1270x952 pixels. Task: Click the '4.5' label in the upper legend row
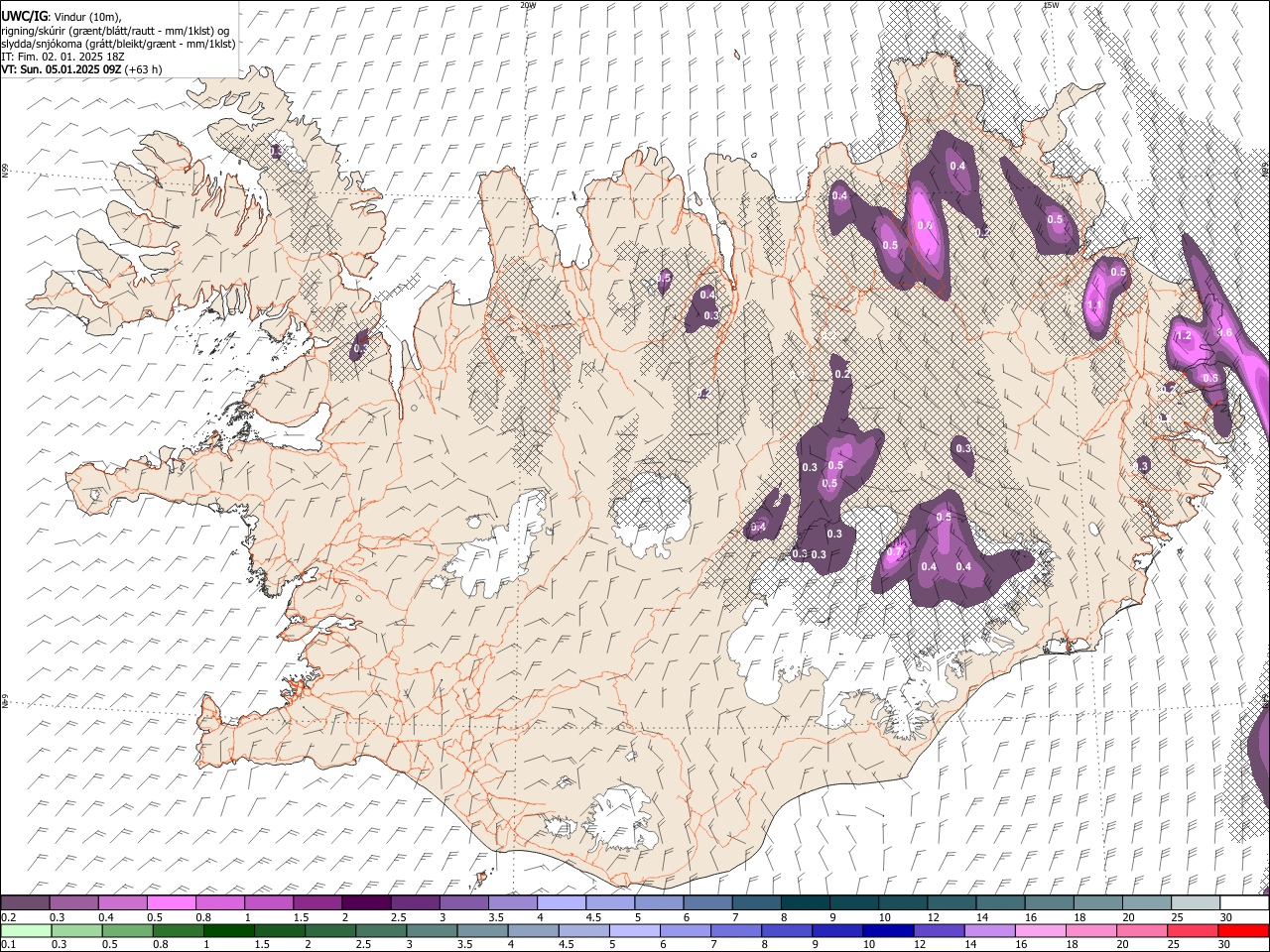[592, 917]
